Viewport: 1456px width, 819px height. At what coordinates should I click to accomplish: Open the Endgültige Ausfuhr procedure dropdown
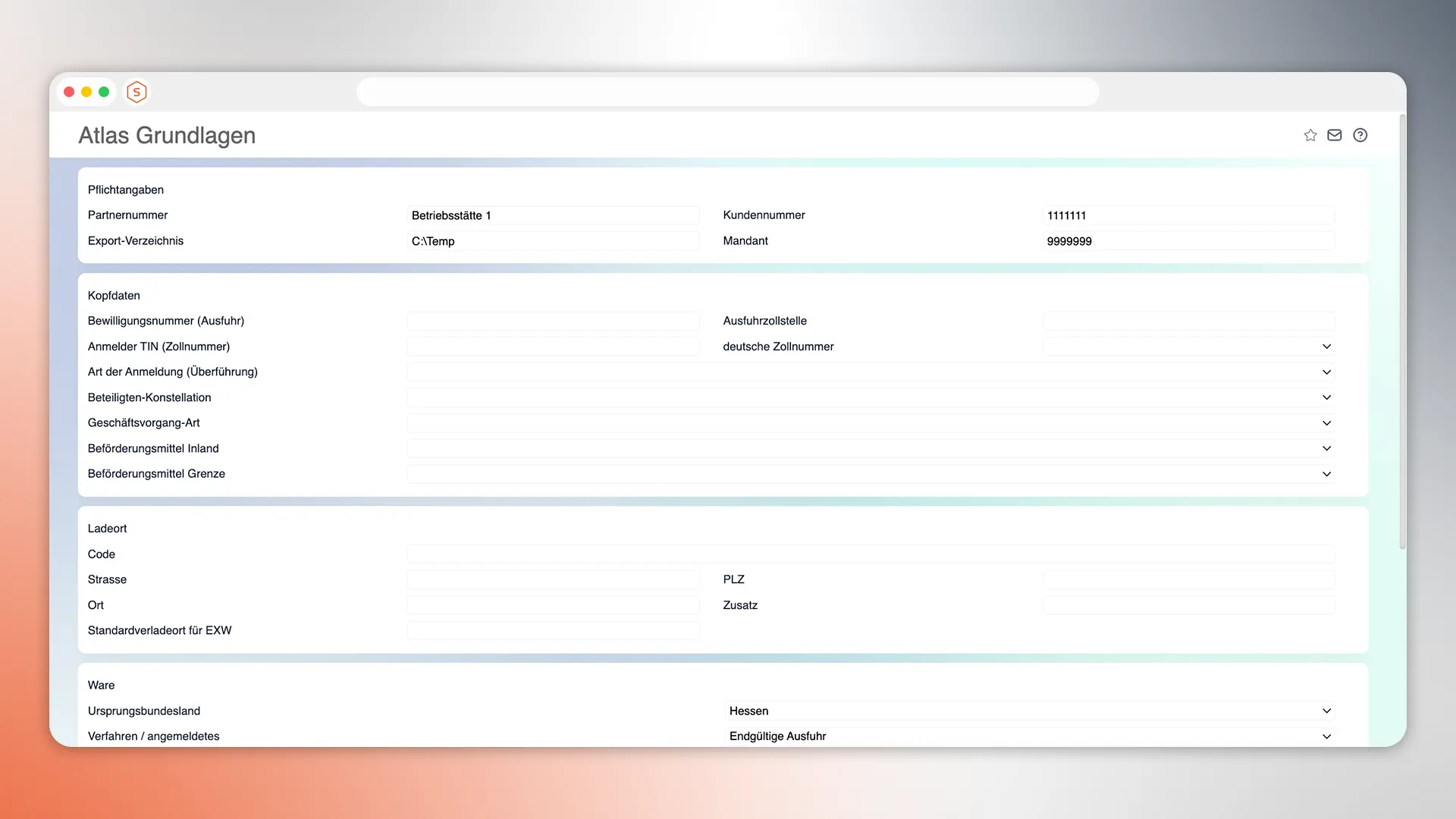tap(1029, 736)
